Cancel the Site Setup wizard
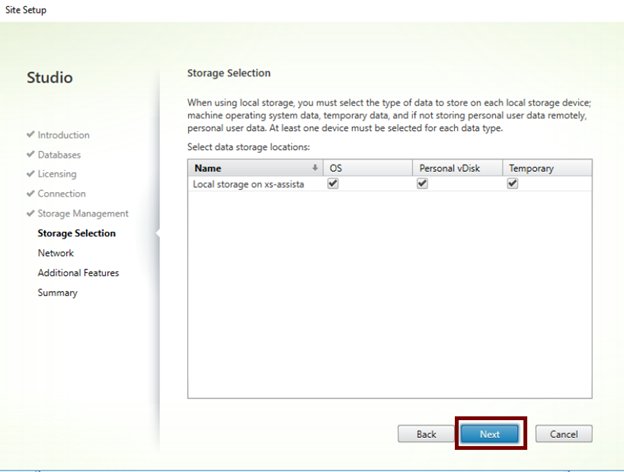Viewport: 624px width, 472px height. point(564,434)
